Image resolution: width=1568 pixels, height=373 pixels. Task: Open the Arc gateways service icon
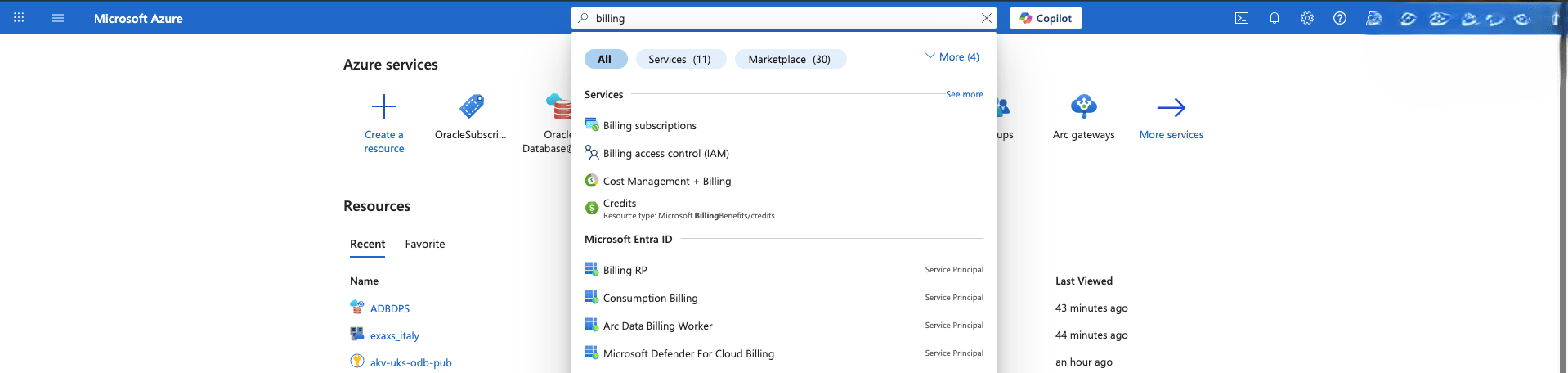pos(1083,107)
